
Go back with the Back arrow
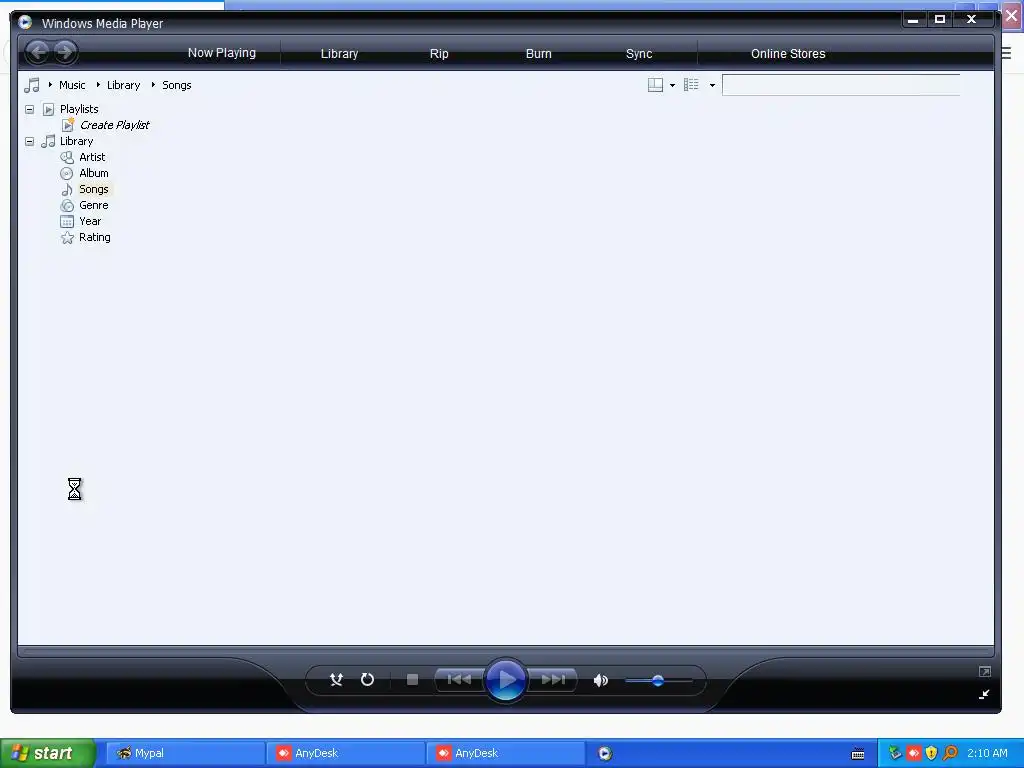coord(39,52)
